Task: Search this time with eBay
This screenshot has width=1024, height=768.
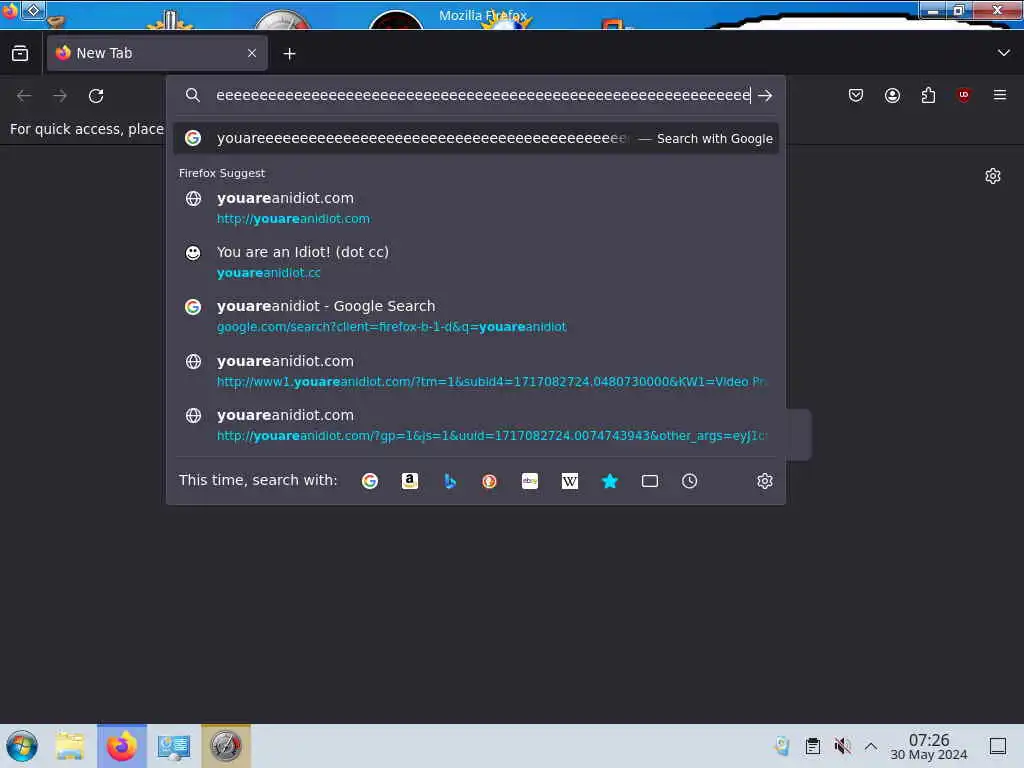Action: (x=530, y=481)
